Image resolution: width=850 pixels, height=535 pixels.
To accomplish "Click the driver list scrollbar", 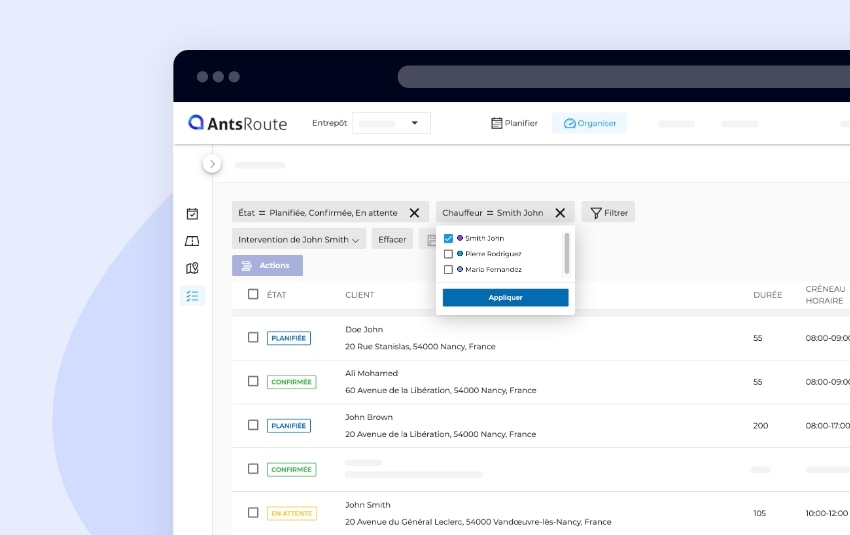I will tap(567, 253).
